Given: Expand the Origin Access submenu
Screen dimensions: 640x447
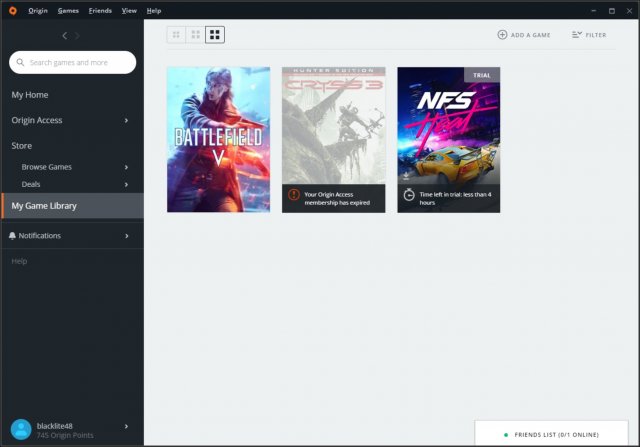Looking at the screenshot, I should coord(126,121).
